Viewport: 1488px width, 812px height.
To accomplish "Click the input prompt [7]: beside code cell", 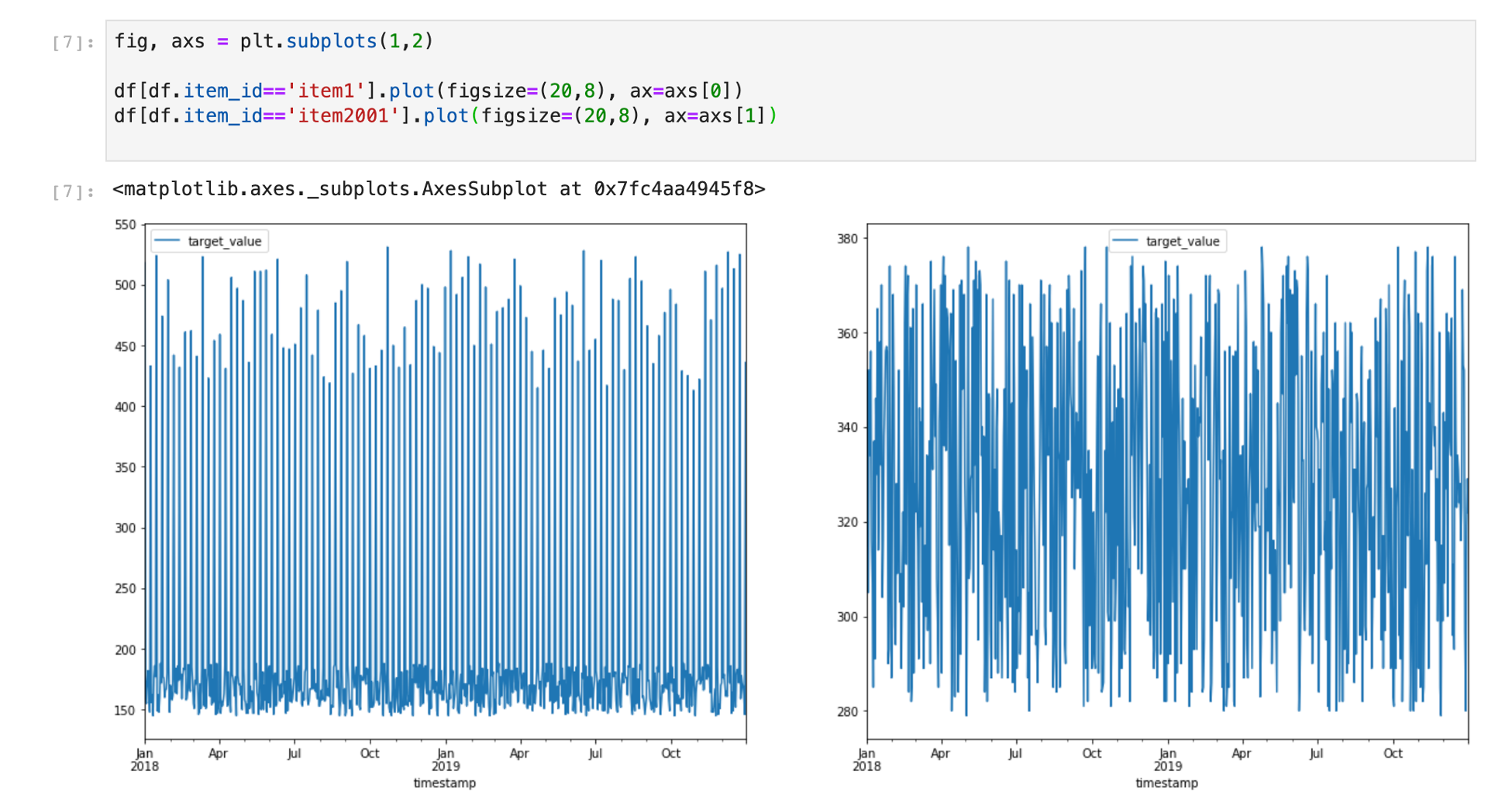I will point(73,43).
